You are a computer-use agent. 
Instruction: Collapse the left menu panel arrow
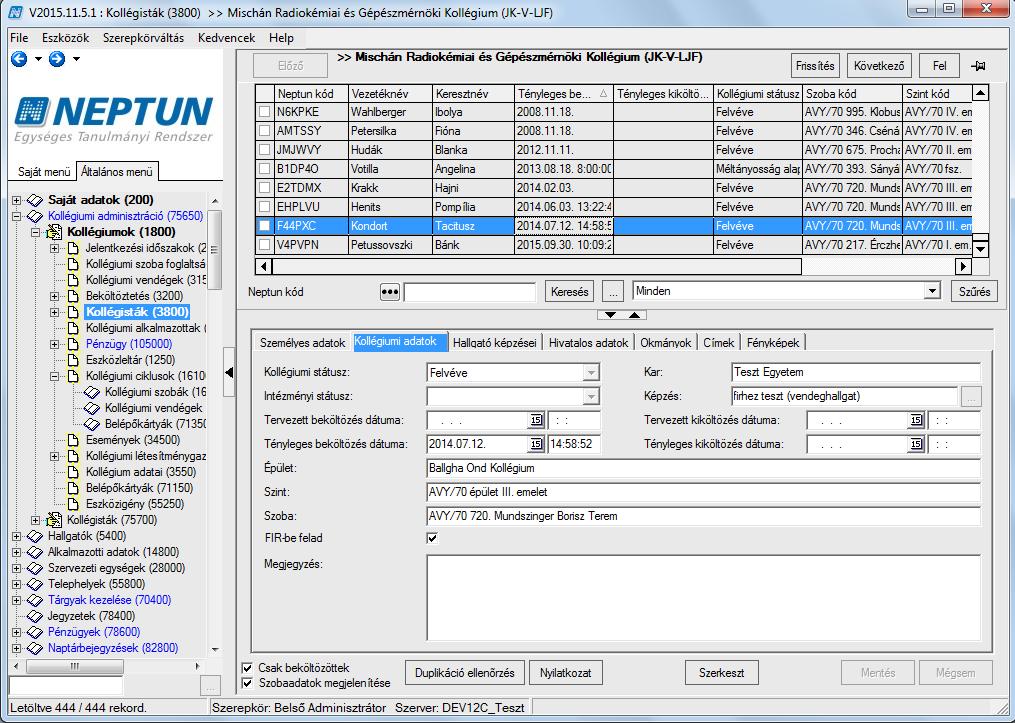tap(229, 372)
